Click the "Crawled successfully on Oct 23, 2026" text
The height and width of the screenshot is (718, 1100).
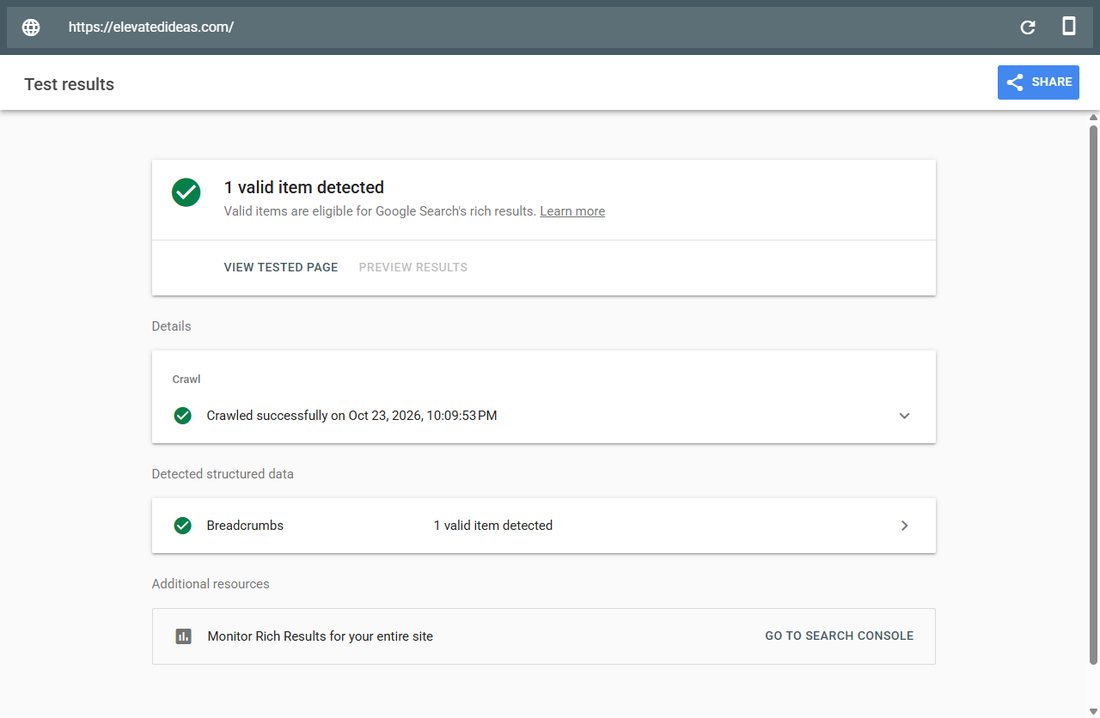351,415
